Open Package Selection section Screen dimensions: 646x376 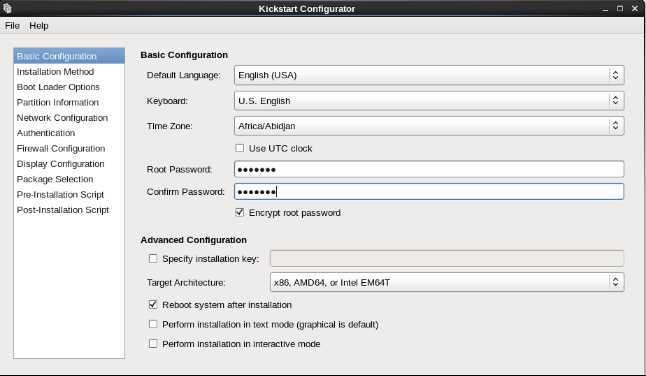pyautogui.click(x=69, y=179)
